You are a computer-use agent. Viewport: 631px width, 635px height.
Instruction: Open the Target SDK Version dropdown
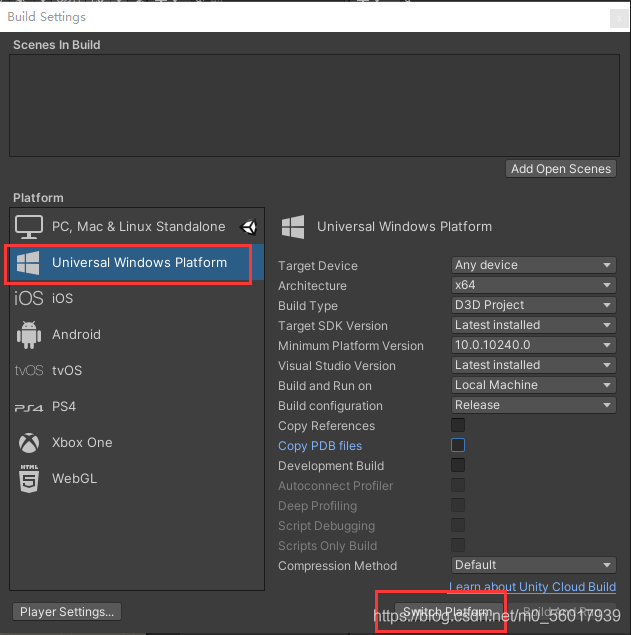point(534,325)
